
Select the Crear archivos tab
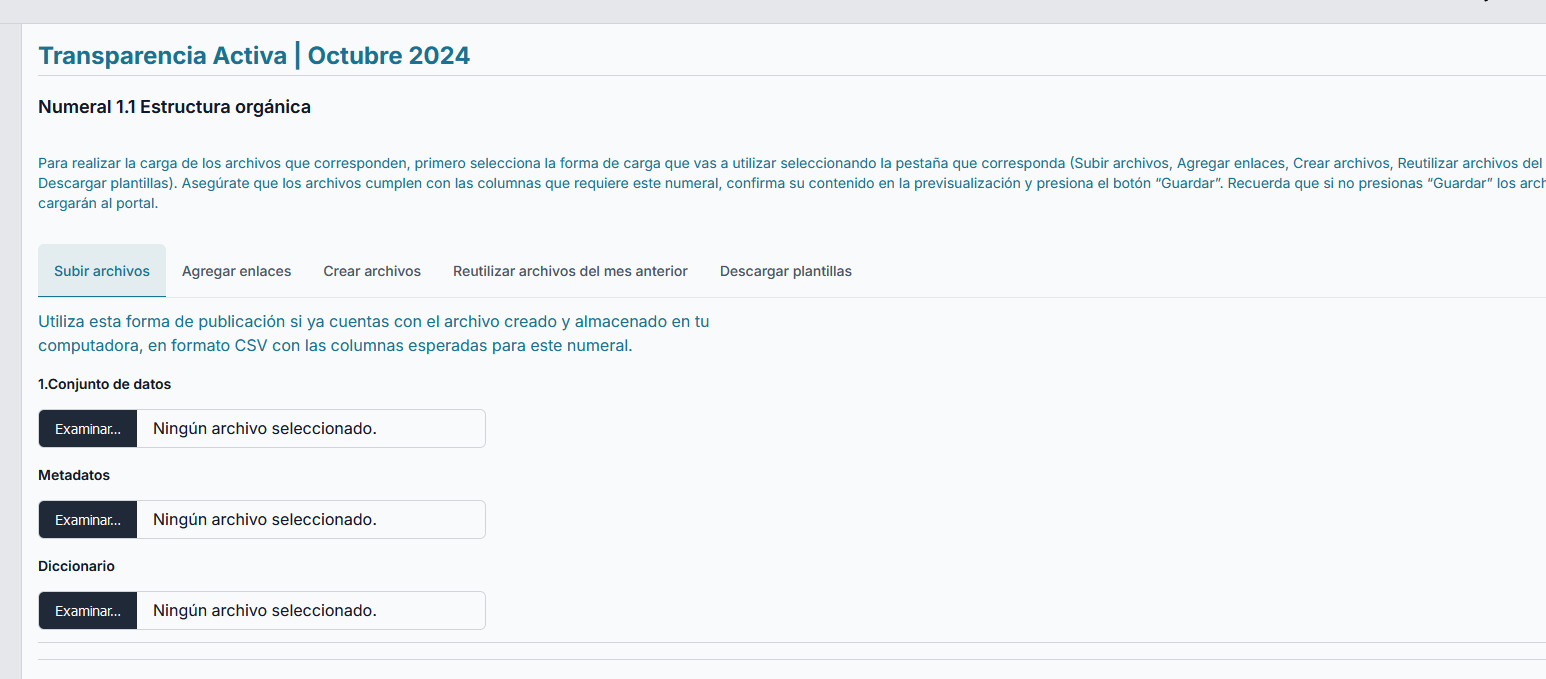tap(372, 271)
